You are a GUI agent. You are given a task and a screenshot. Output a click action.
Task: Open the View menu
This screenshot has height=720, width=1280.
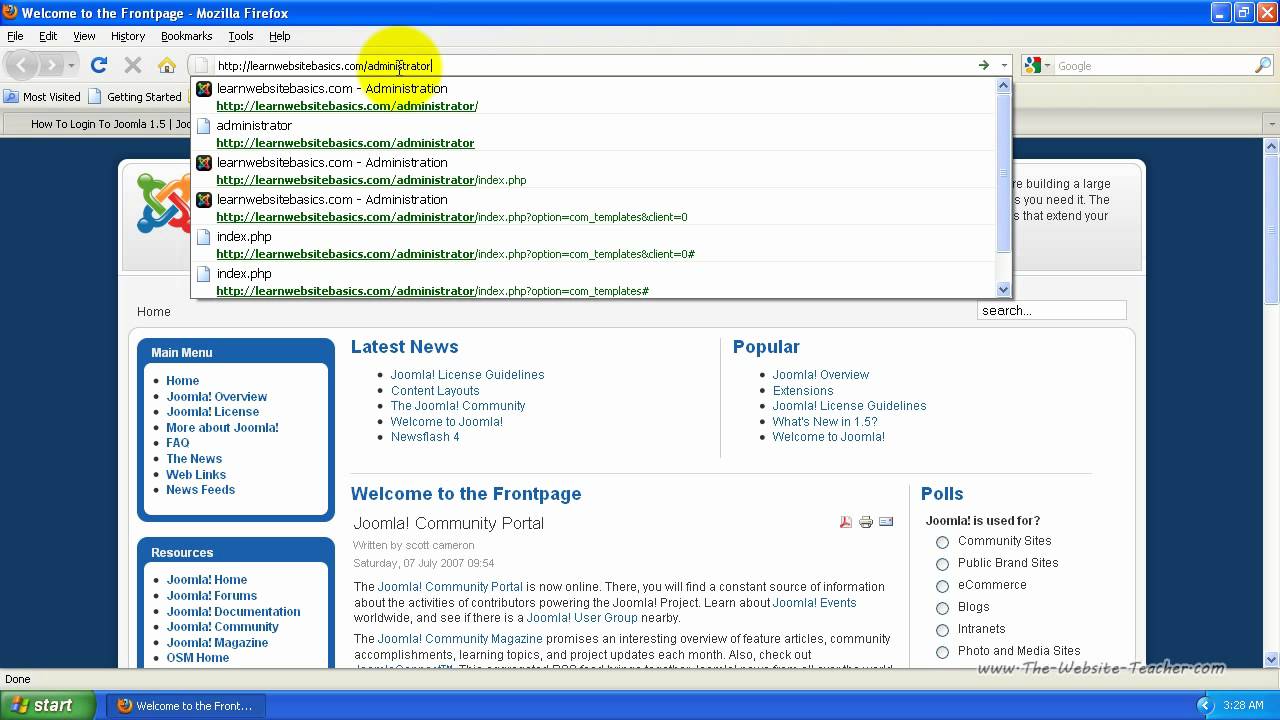coord(84,36)
